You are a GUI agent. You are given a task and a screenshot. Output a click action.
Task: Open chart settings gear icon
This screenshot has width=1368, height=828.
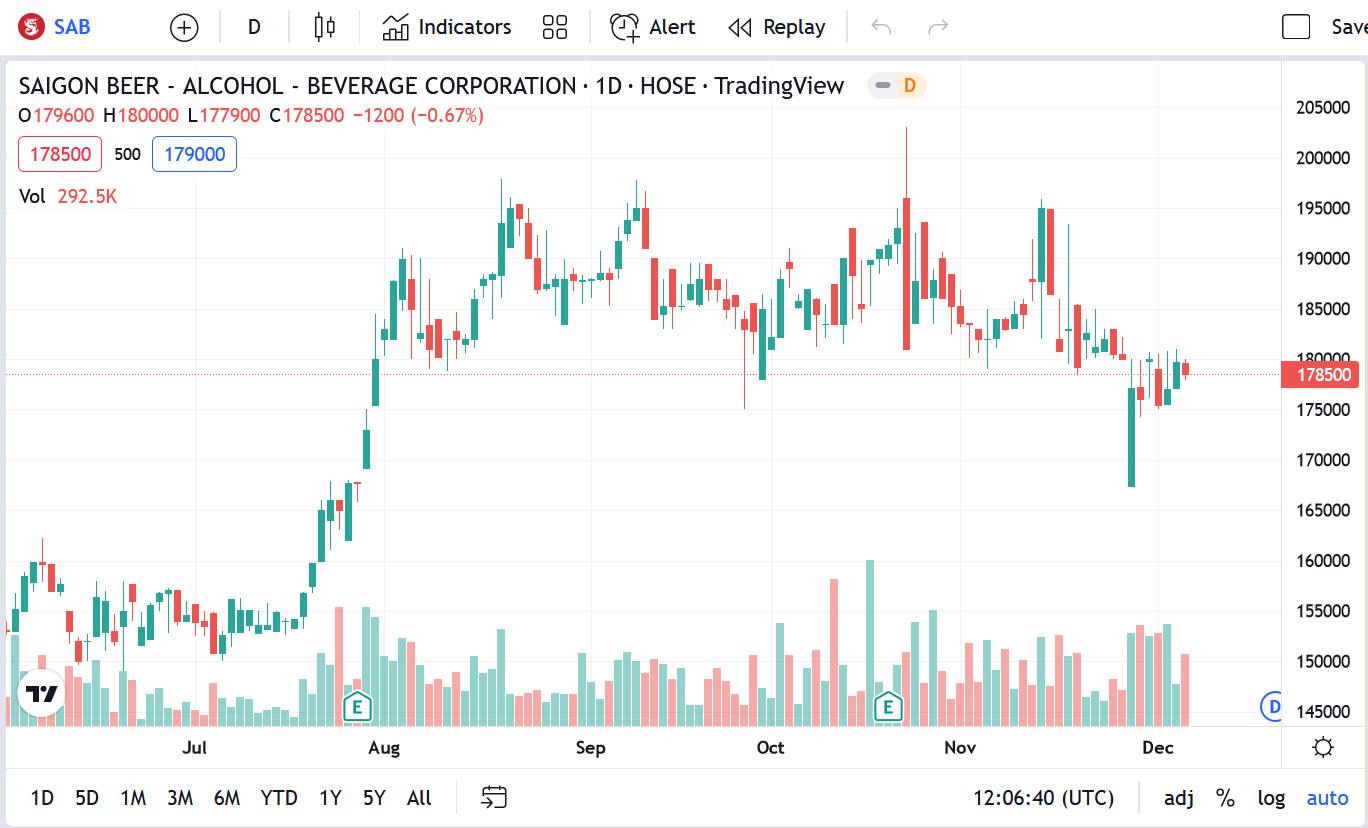[1323, 747]
